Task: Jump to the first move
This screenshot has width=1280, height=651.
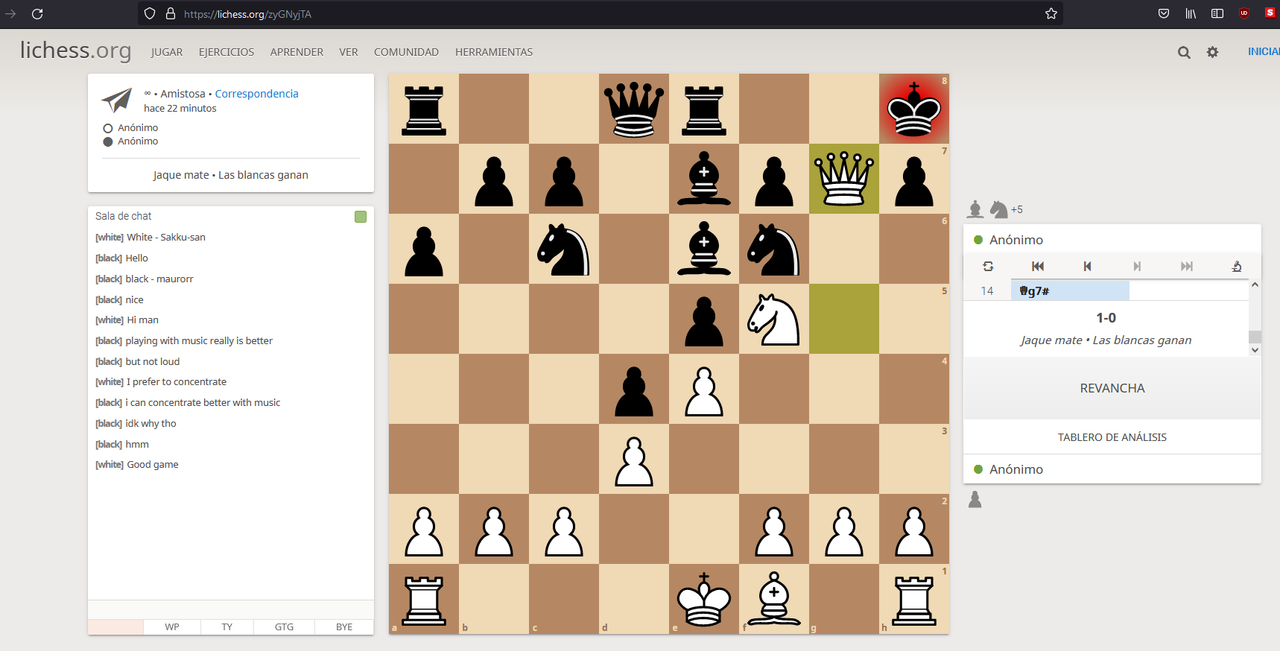Action: pyautogui.click(x=1037, y=266)
